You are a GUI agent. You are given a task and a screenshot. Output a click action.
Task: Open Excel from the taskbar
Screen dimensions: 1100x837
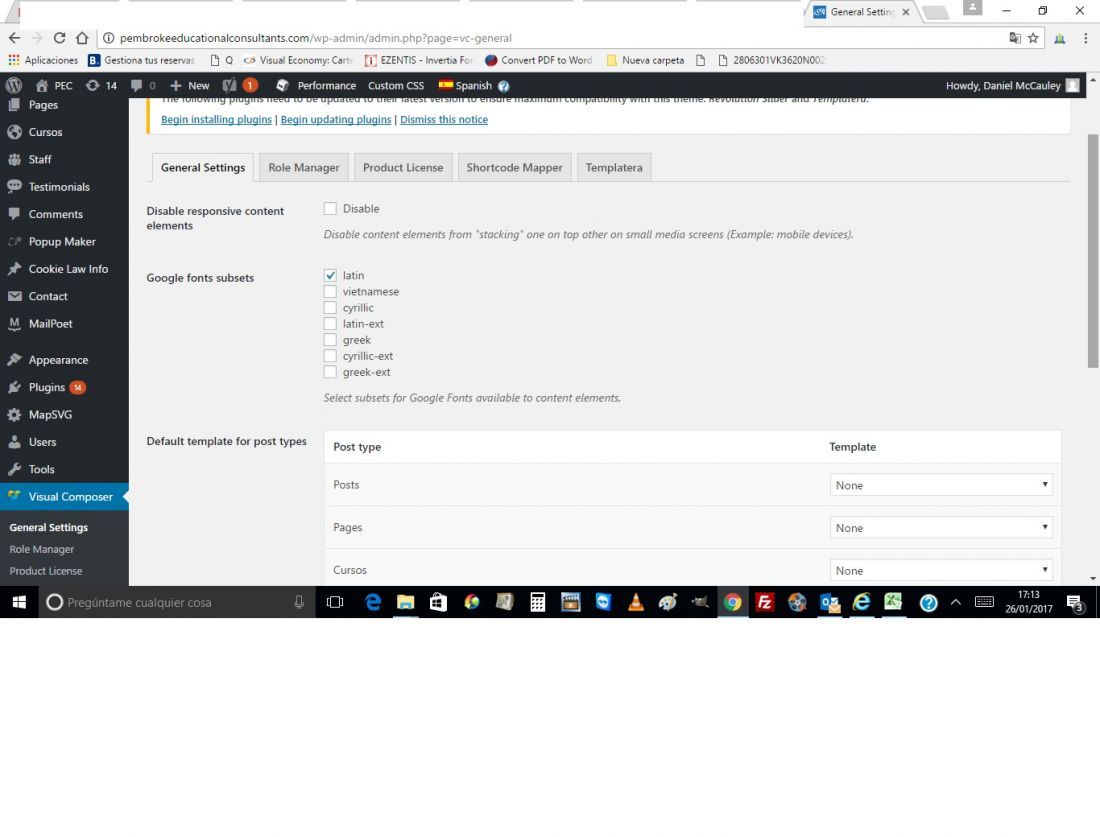[x=893, y=602]
